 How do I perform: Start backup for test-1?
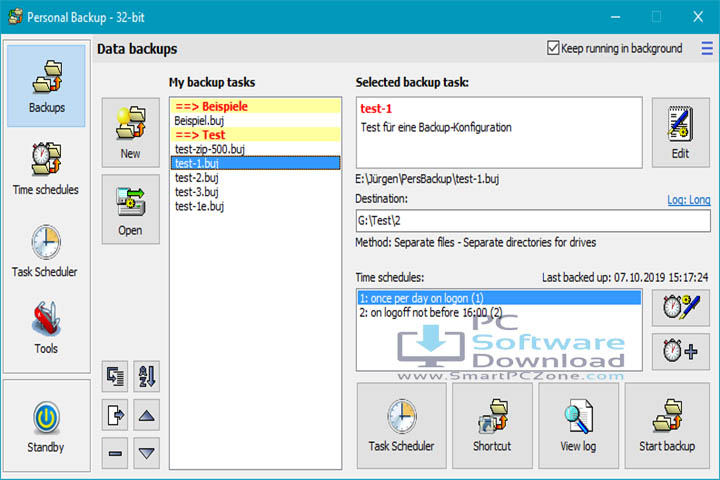click(x=667, y=426)
